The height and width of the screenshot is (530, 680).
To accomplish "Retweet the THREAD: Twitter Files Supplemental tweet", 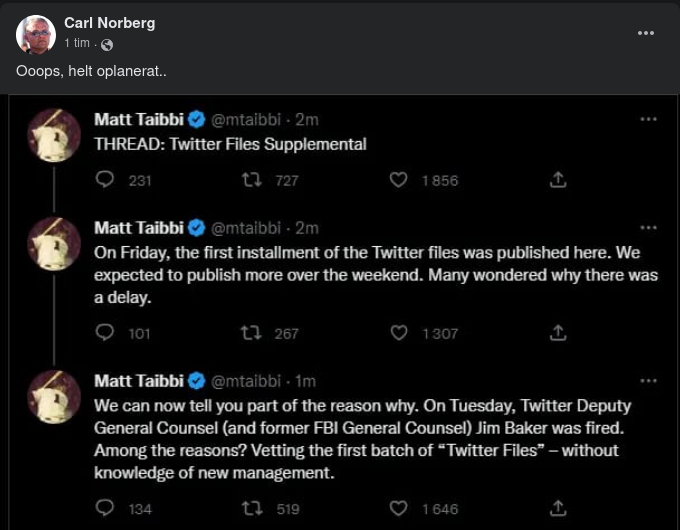I will 252,180.
